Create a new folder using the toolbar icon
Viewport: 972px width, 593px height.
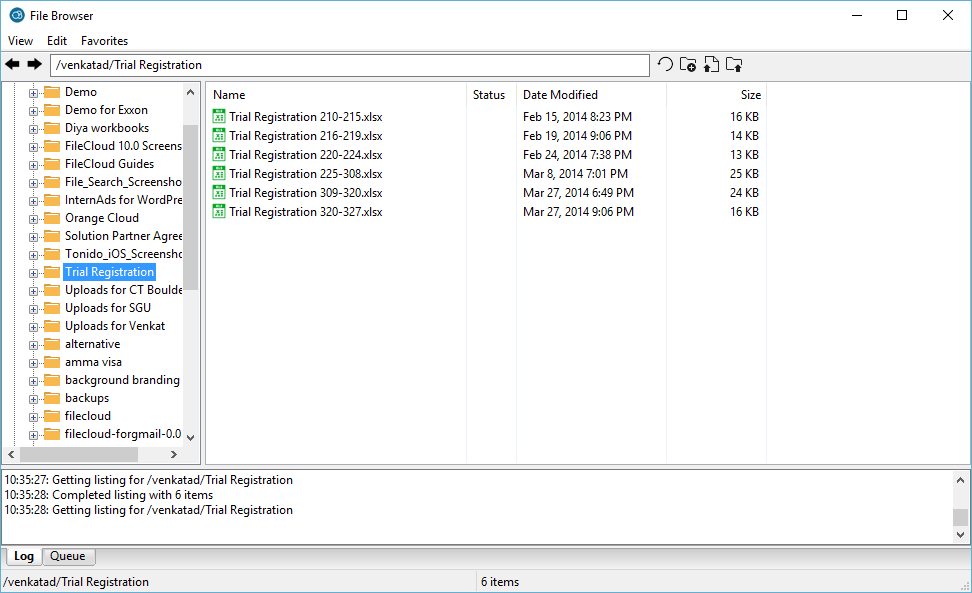(x=688, y=64)
